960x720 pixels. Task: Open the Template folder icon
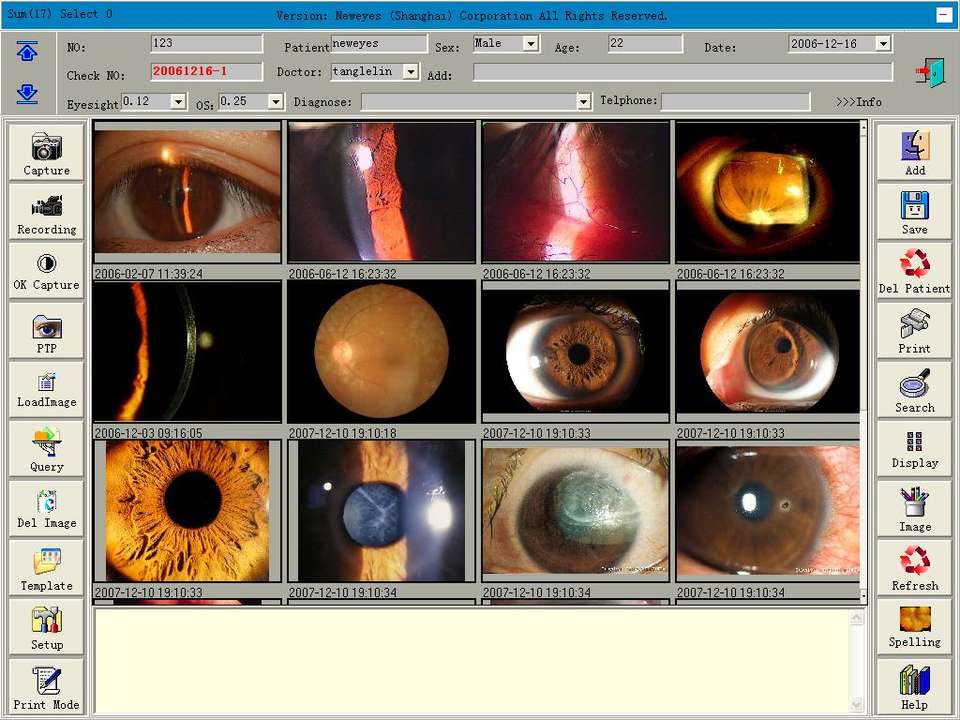click(x=47, y=561)
